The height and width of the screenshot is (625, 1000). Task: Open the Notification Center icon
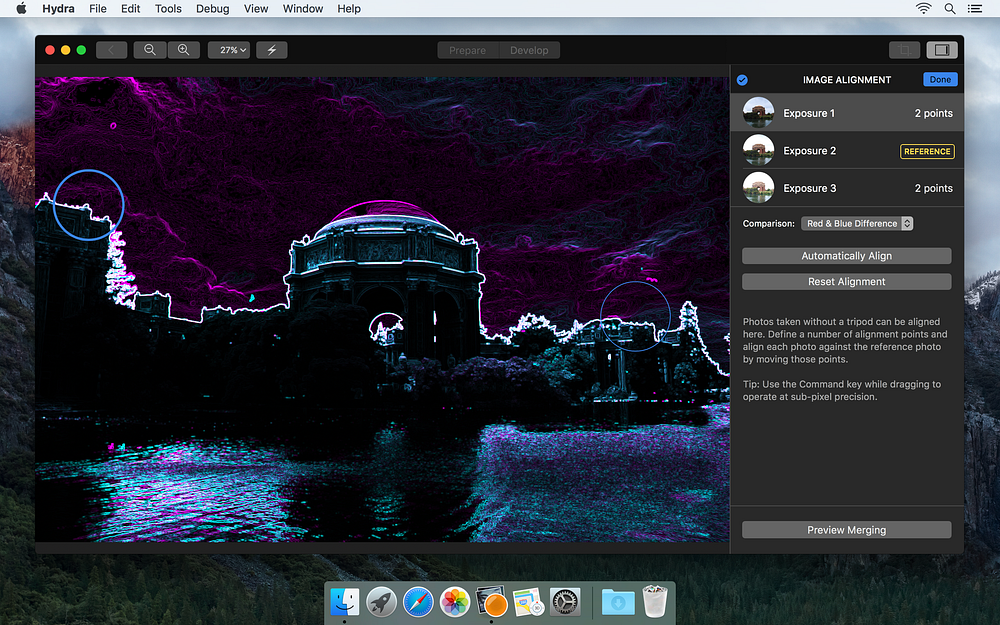[x=974, y=8]
